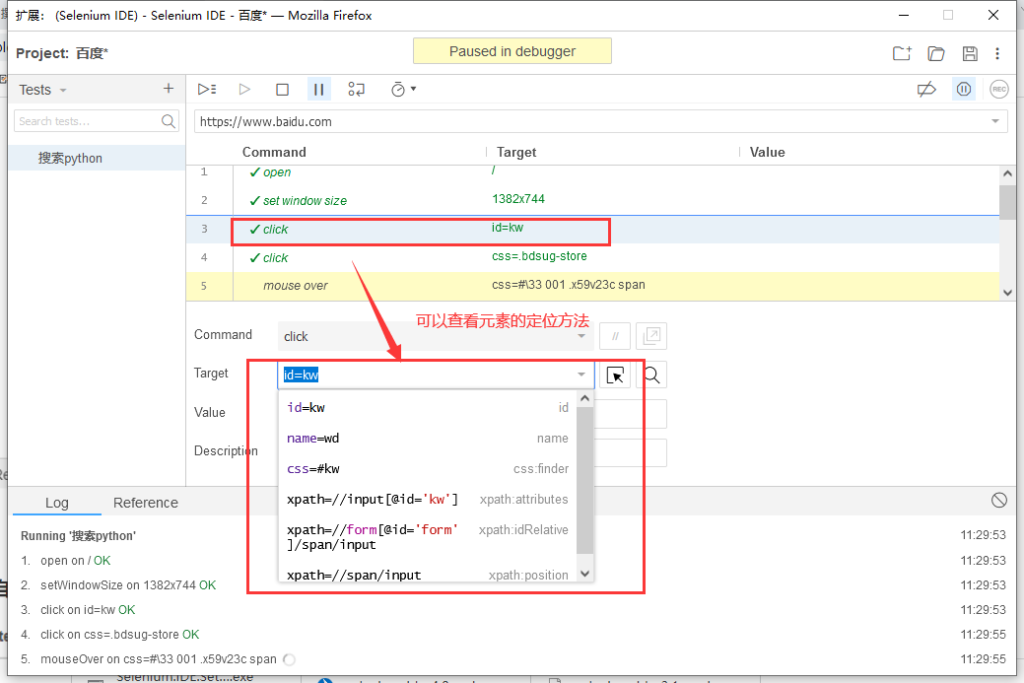Collapse the Target locator dropdown arrow
The width and height of the screenshot is (1024, 683).
(581, 375)
